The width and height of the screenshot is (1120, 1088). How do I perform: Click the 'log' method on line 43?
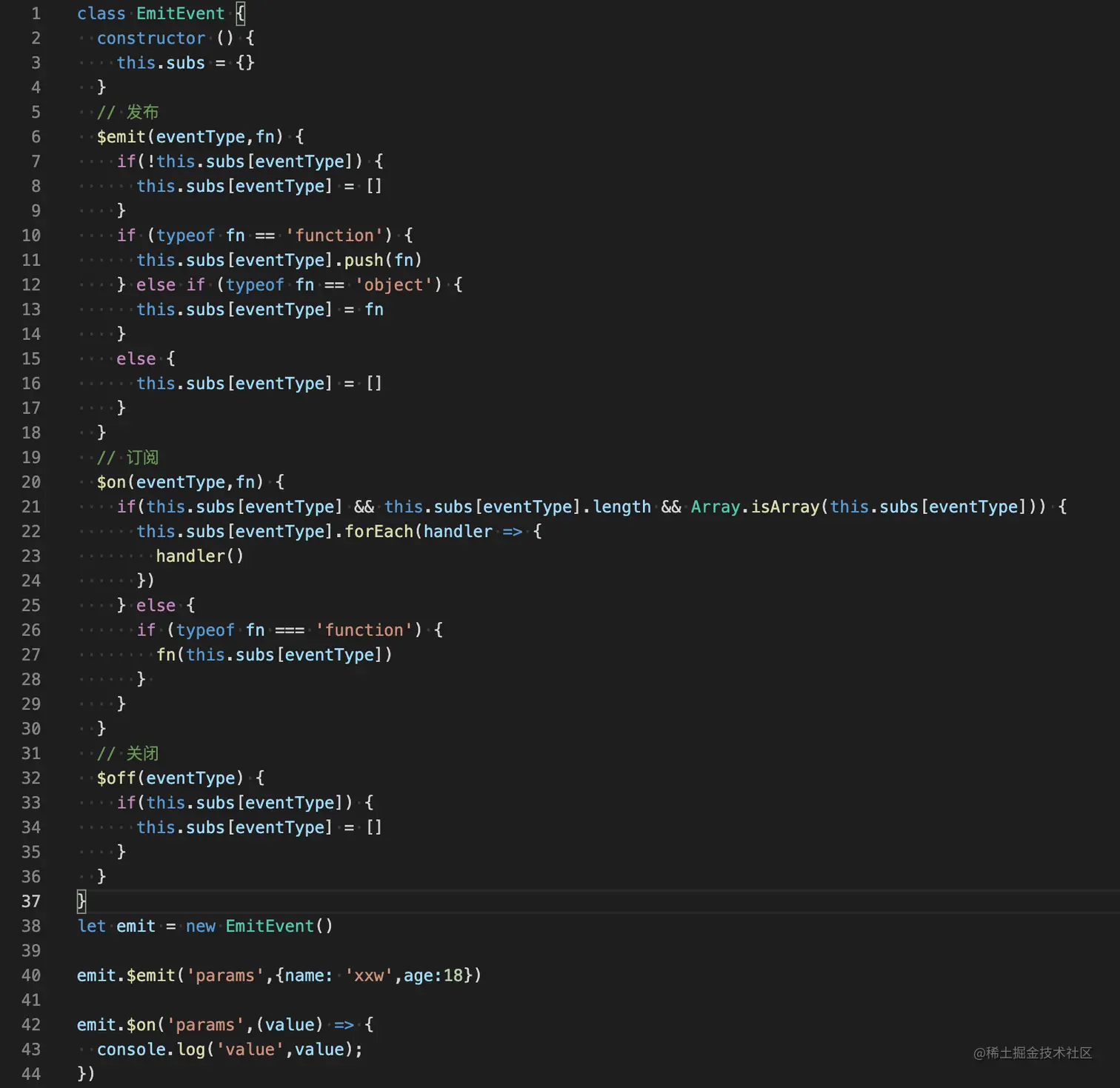coord(190,1049)
